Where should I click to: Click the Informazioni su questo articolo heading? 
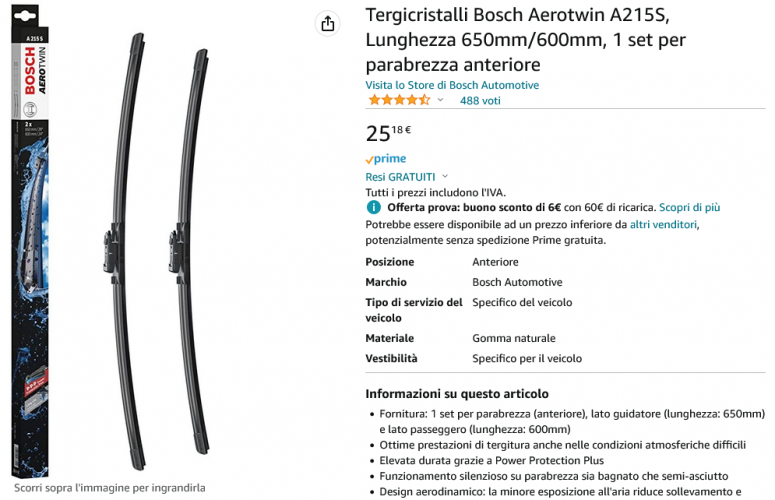coord(457,394)
